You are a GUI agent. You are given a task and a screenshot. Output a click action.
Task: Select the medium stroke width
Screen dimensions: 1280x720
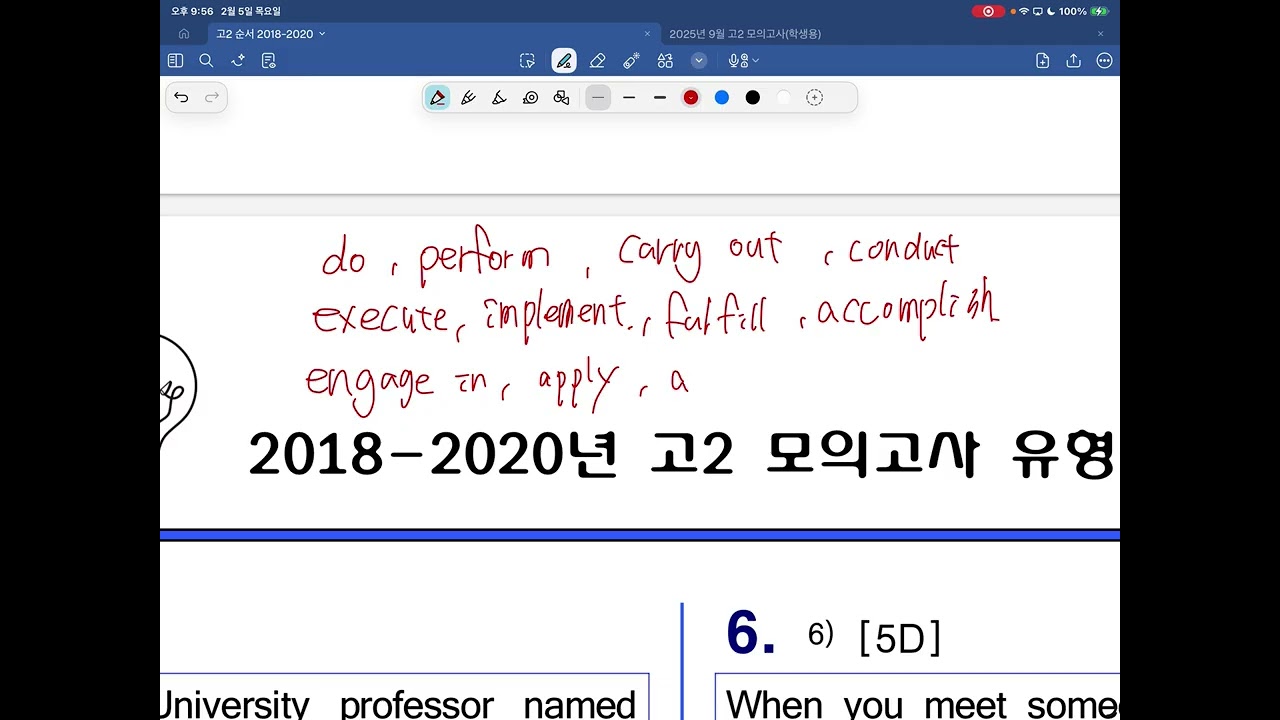(x=629, y=97)
